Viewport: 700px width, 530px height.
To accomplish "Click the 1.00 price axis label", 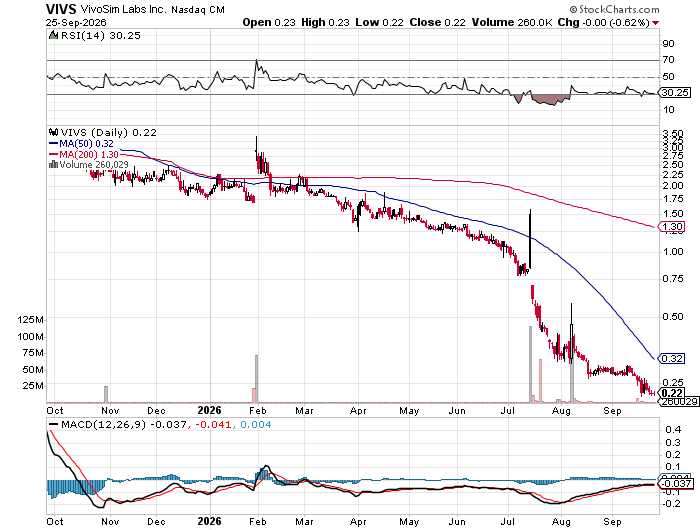I will click(x=673, y=252).
